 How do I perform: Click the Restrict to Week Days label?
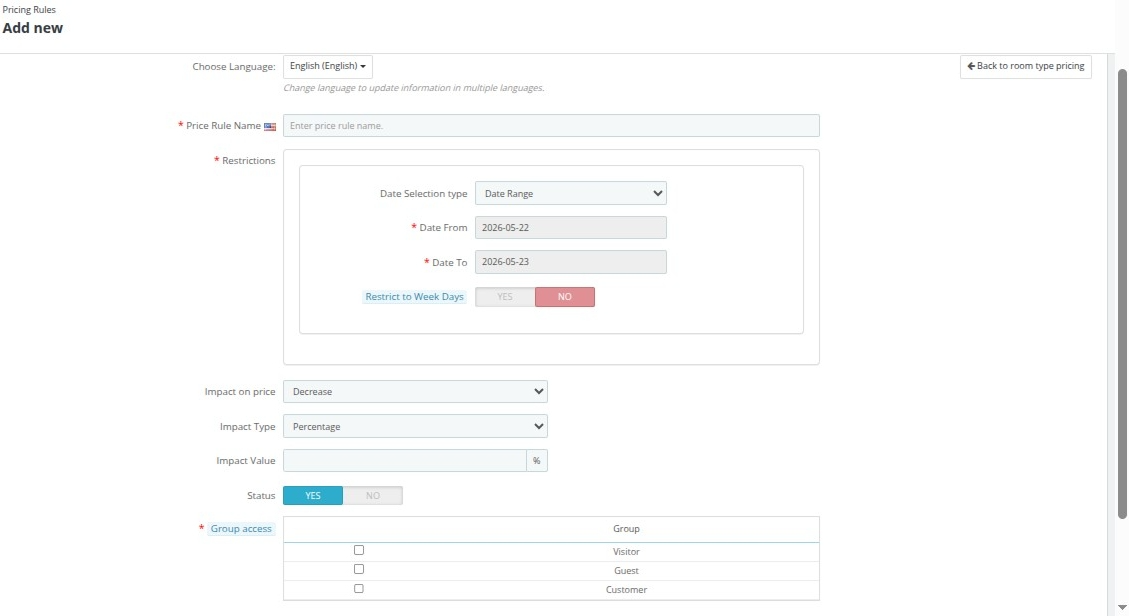(x=414, y=296)
